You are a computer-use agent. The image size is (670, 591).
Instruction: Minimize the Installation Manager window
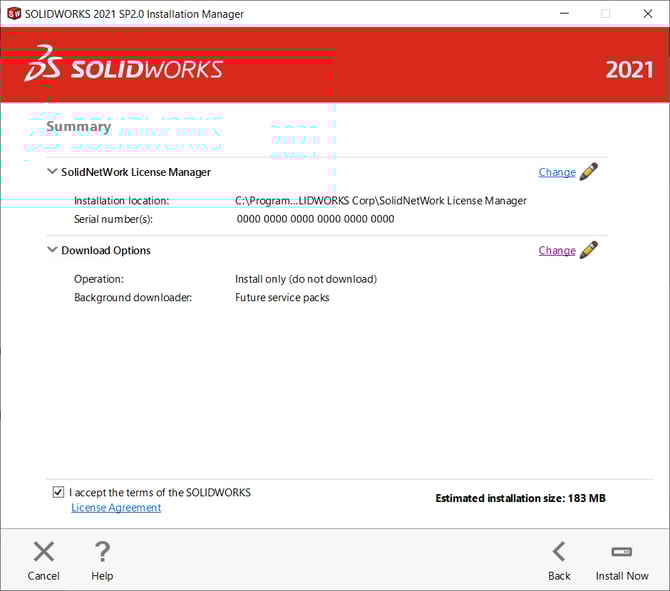click(559, 14)
